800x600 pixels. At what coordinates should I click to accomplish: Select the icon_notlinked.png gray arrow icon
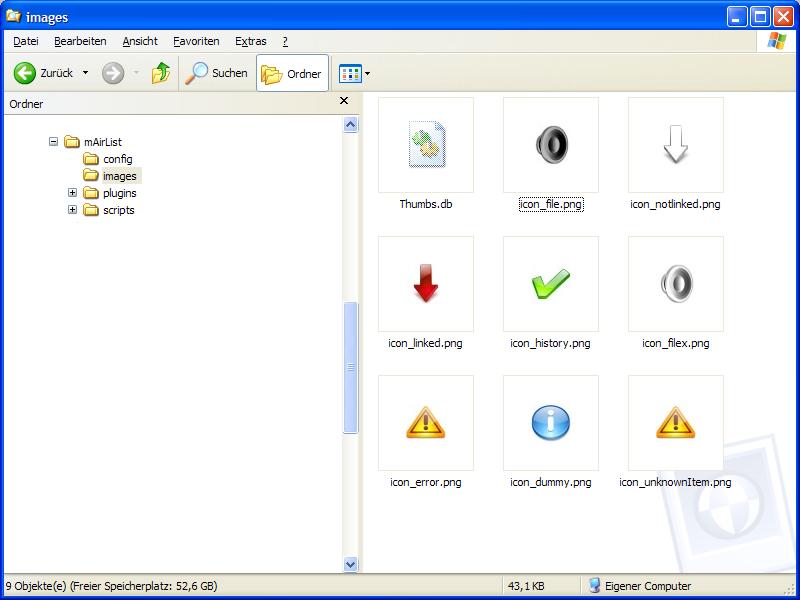click(675, 144)
